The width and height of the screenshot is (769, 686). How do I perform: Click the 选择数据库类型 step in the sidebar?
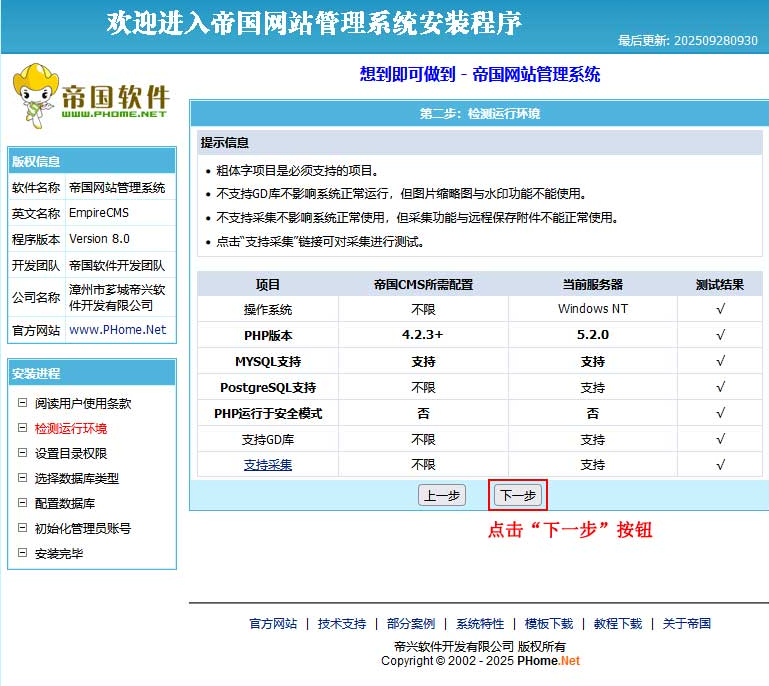point(76,478)
